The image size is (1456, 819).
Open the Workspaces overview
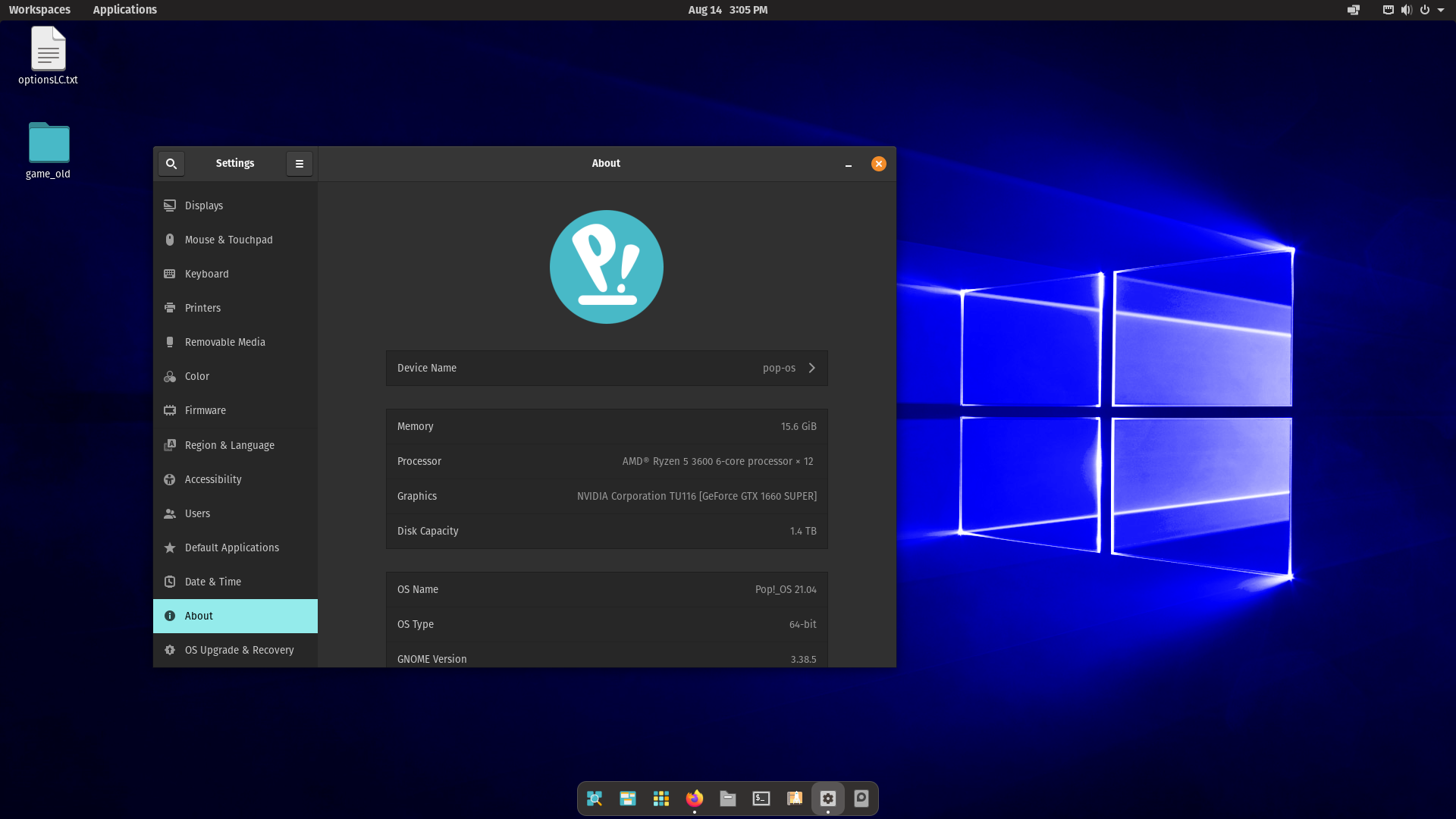(39, 10)
